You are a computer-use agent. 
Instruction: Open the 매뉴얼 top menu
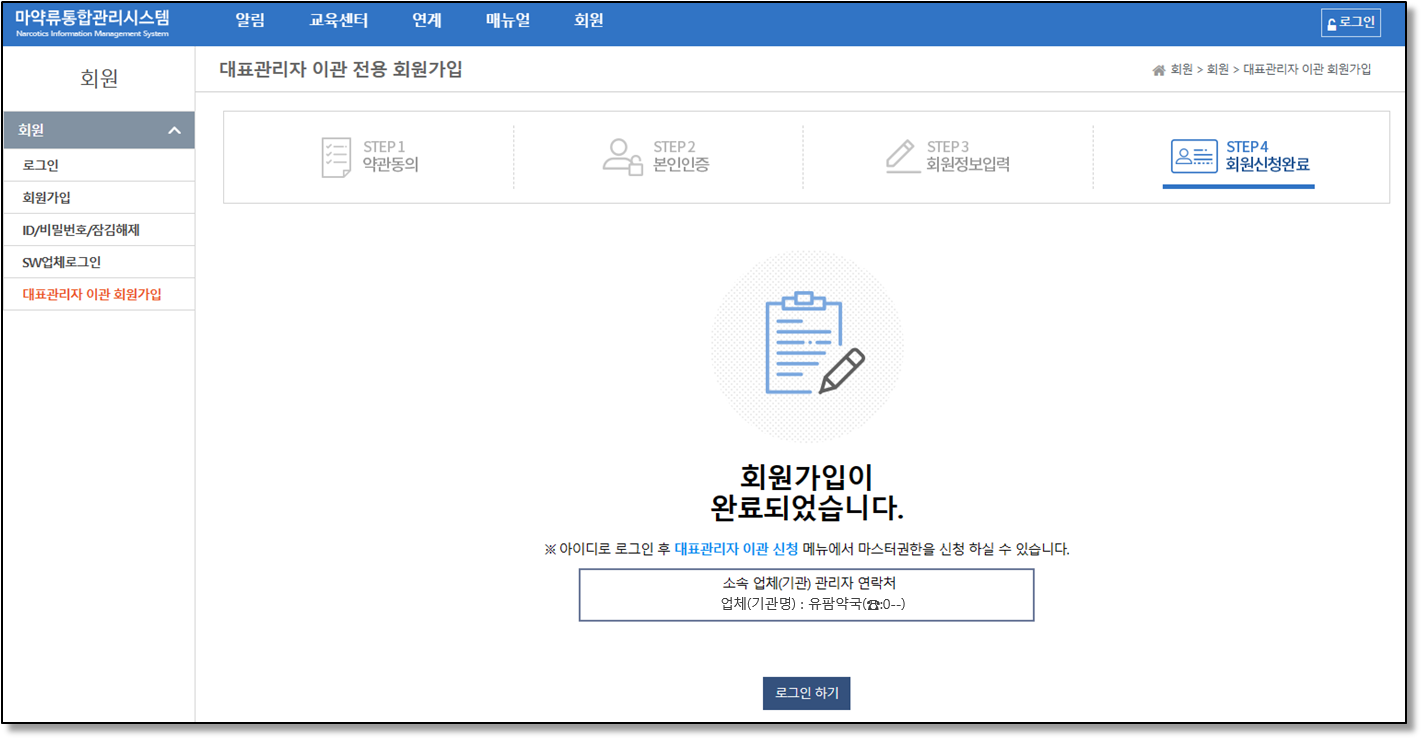click(x=508, y=21)
